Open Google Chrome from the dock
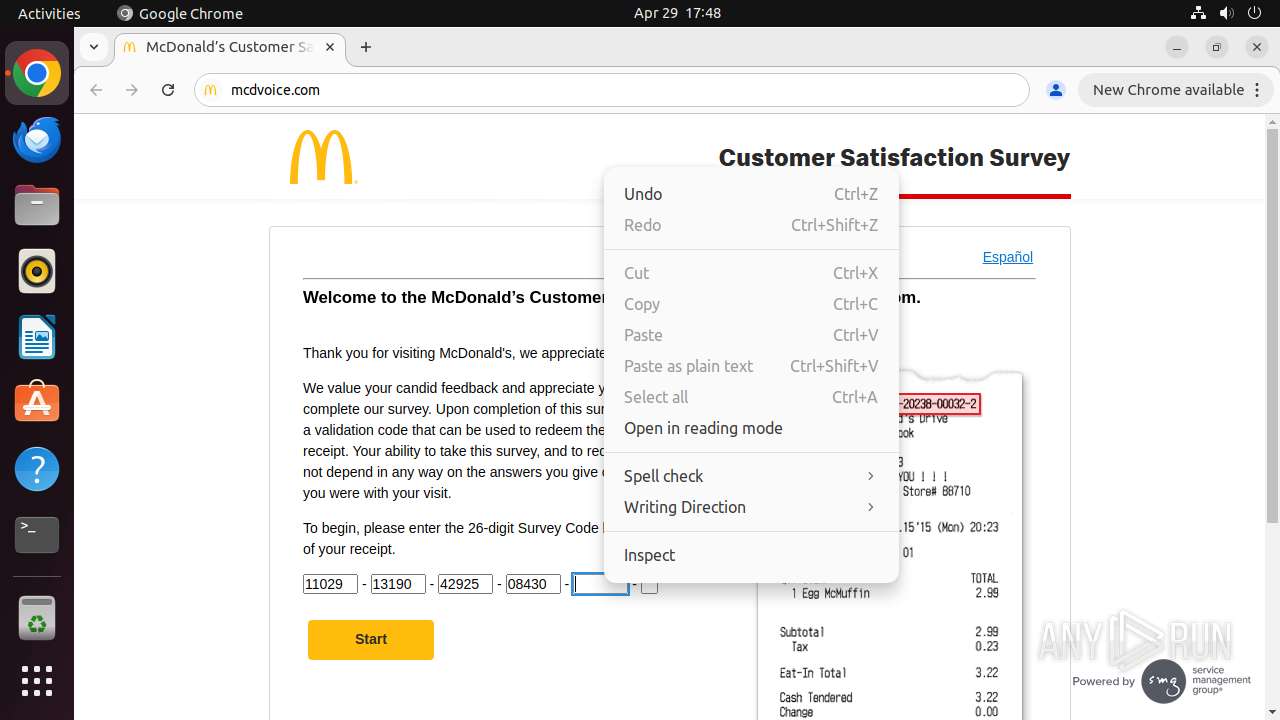This screenshot has width=1280, height=720. pyautogui.click(x=37, y=74)
